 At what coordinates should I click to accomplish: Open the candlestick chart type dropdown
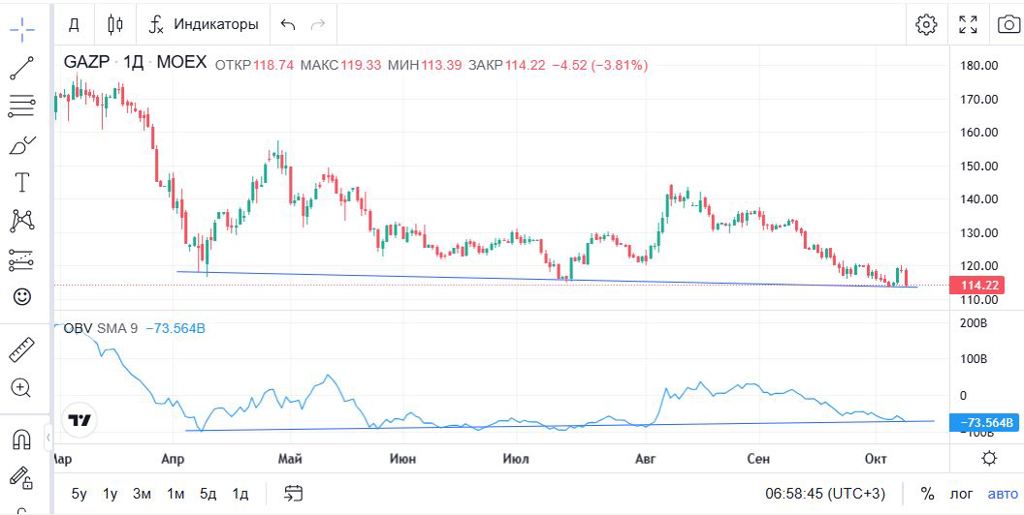pyautogui.click(x=115, y=24)
